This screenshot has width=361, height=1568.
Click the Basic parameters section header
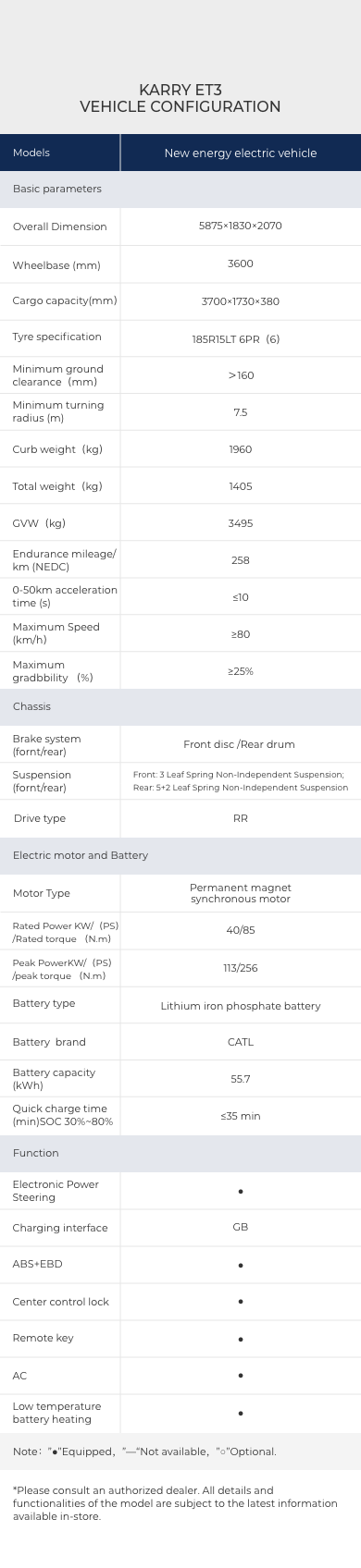(x=180, y=189)
